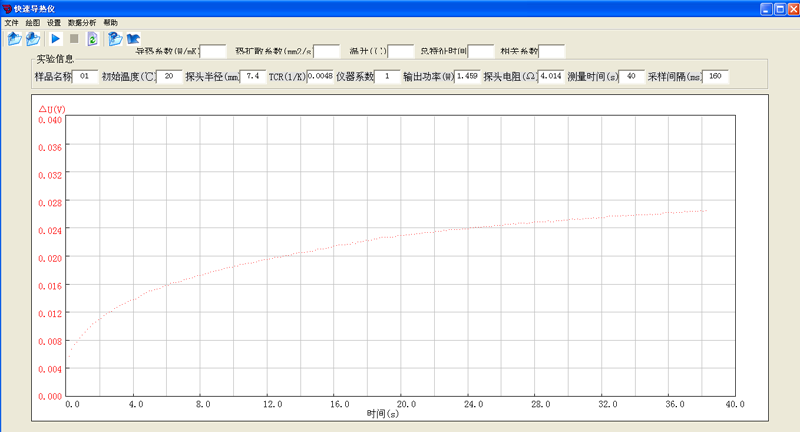Viewport: 800px width, 432px height.
Task: Open the 绘图 menu
Action: 33,22
